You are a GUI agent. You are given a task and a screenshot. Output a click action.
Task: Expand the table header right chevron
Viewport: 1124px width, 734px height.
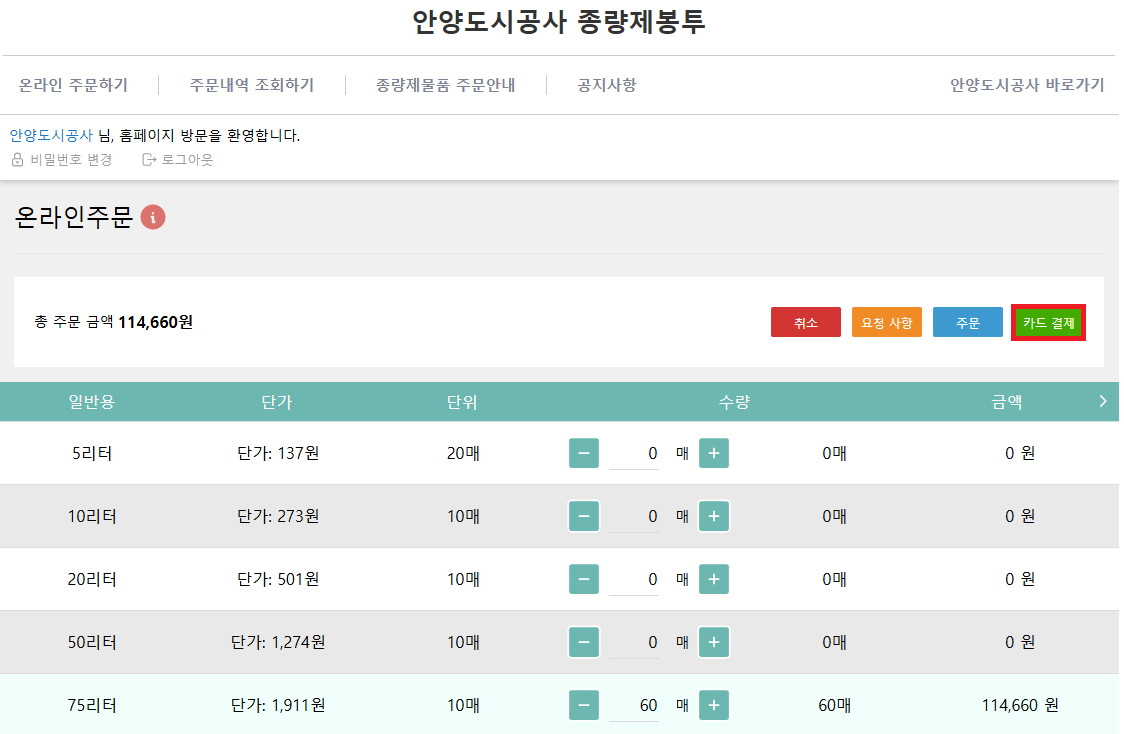[x=1103, y=401]
